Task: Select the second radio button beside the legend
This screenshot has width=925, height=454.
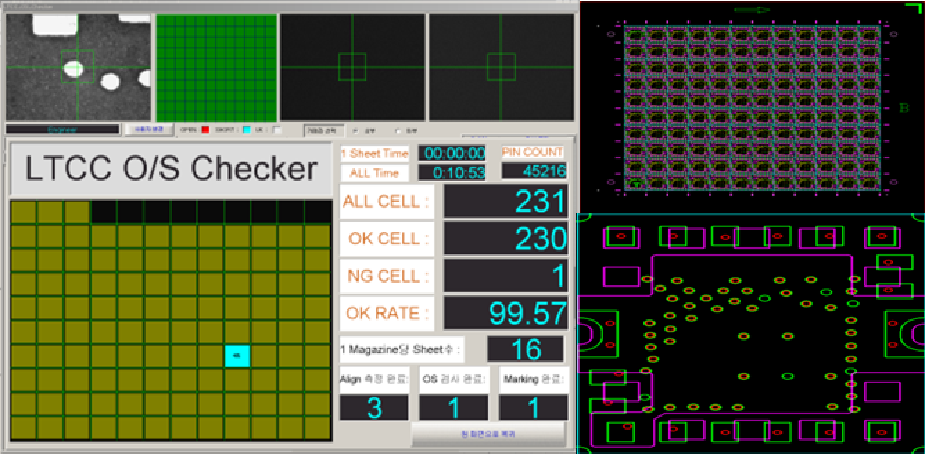Action: 399,130
